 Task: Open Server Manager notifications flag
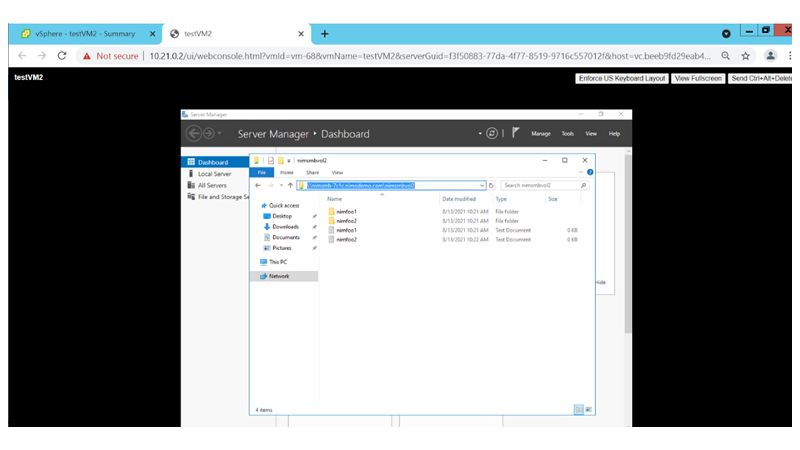click(516, 133)
